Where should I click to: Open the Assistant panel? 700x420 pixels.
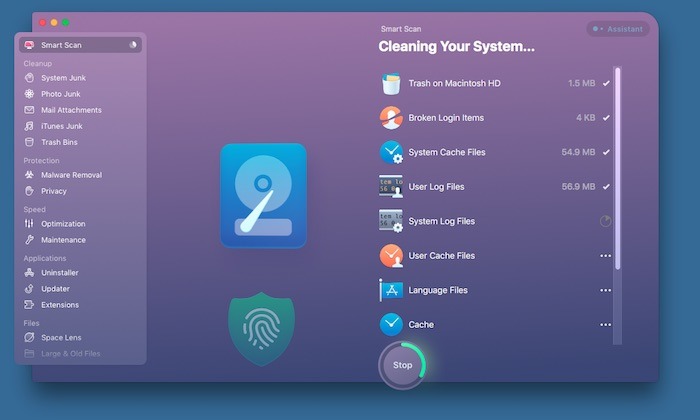point(618,29)
